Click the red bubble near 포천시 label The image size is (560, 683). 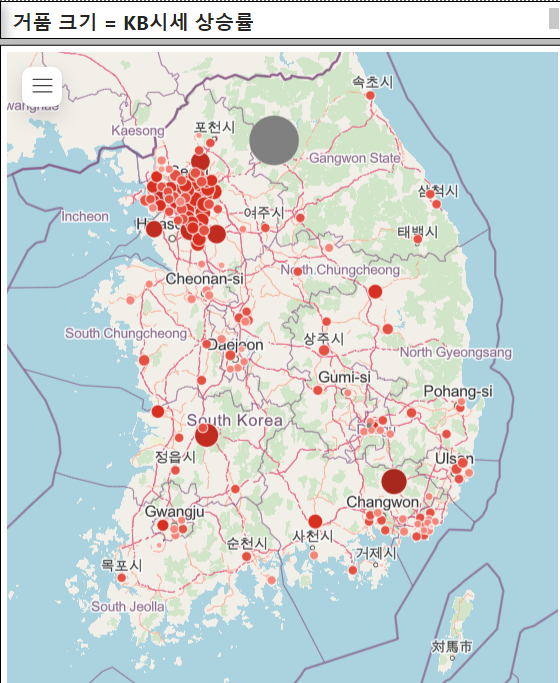point(210,142)
